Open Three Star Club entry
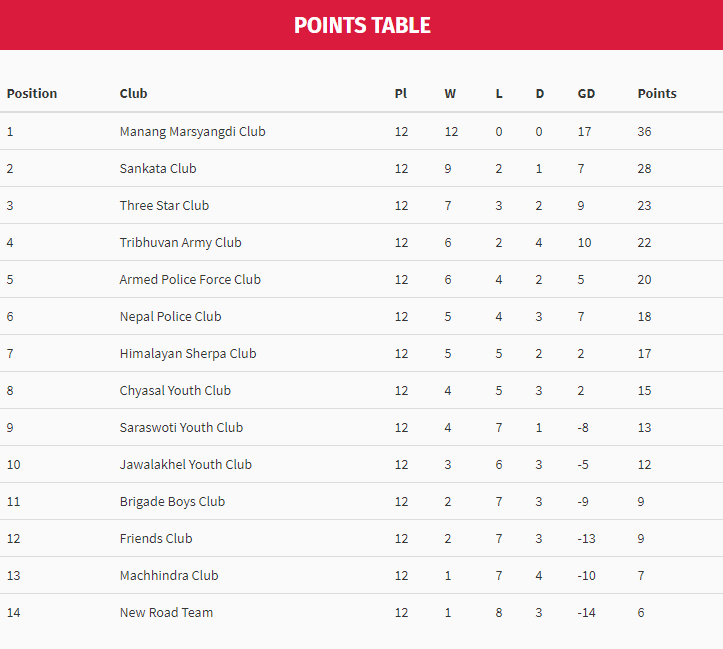The image size is (723, 649). 164,206
